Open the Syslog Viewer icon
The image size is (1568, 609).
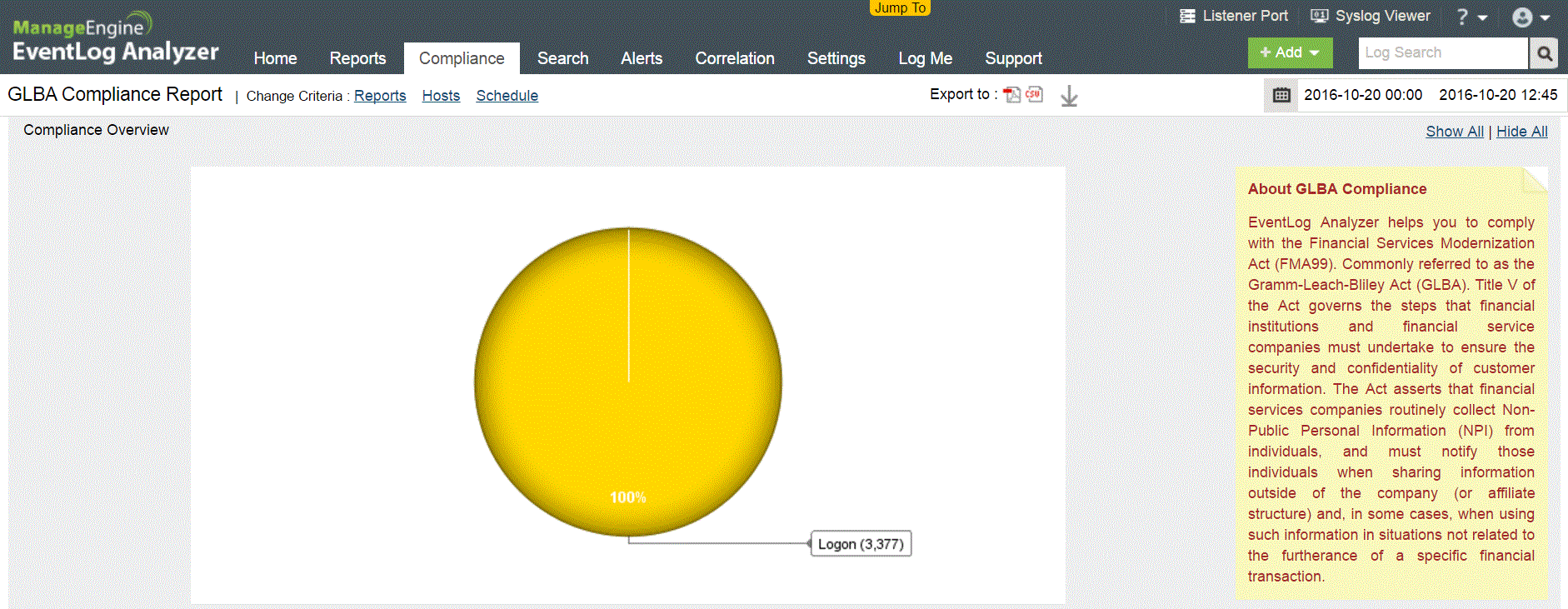[1320, 16]
